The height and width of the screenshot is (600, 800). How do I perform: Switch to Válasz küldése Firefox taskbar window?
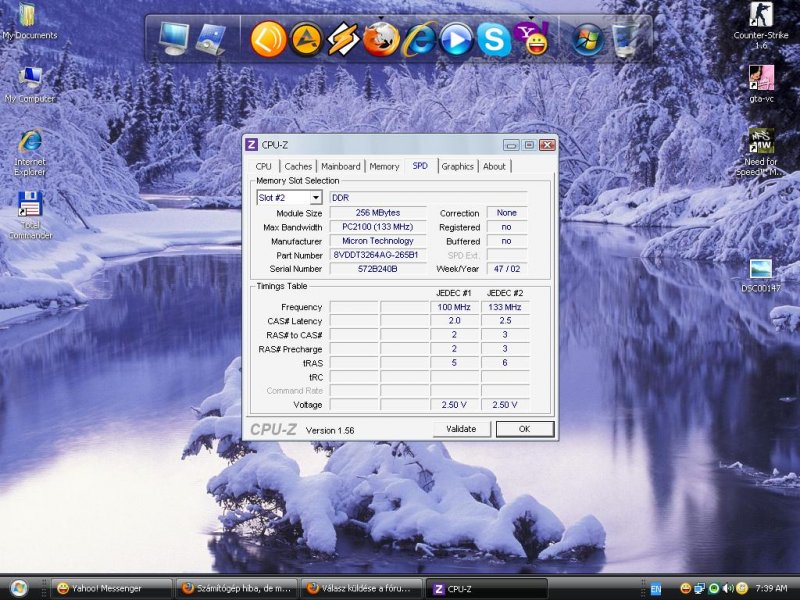click(362, 589)
